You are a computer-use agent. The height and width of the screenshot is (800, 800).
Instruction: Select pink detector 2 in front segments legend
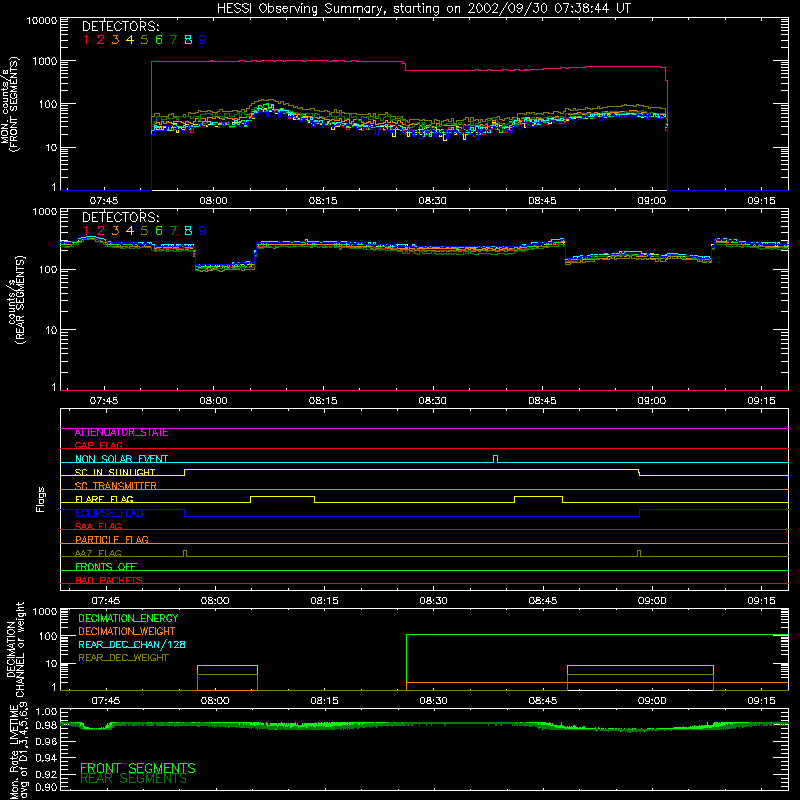click(101, 40)
